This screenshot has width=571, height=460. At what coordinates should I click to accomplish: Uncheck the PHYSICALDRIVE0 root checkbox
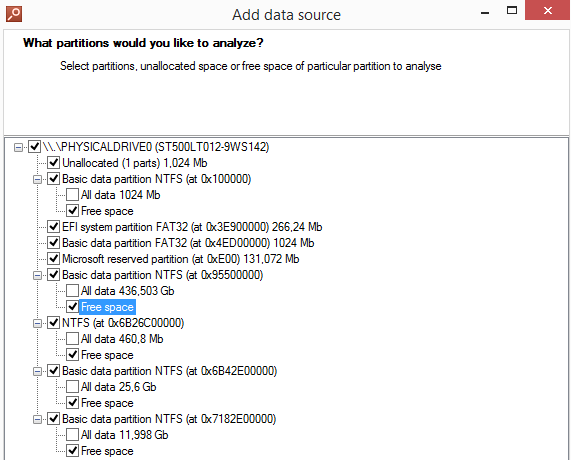[x=34, y=147]
